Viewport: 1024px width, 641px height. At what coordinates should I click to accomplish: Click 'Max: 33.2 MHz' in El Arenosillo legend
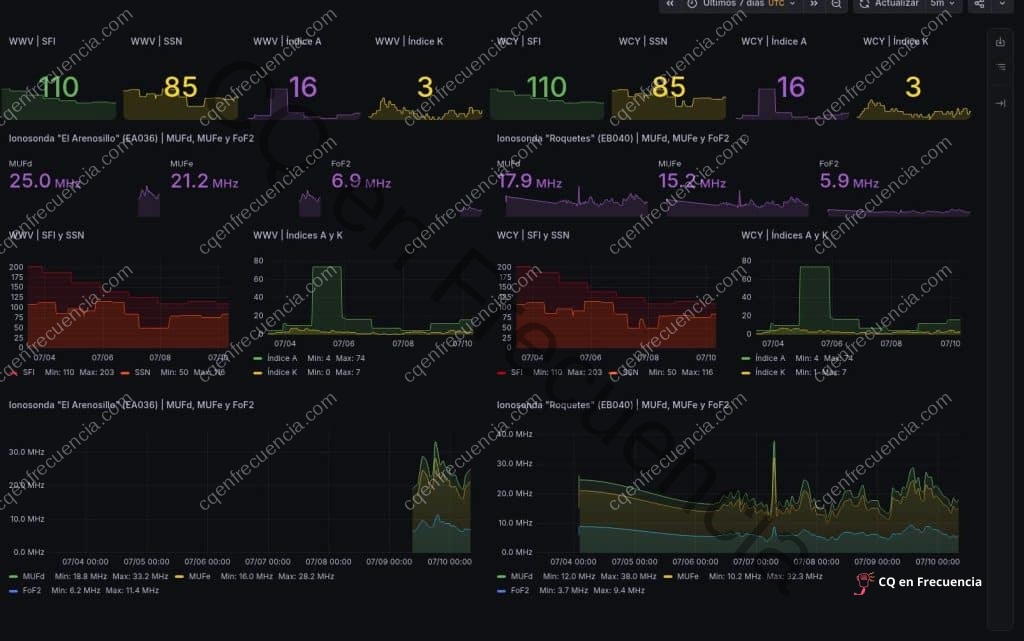140,576
